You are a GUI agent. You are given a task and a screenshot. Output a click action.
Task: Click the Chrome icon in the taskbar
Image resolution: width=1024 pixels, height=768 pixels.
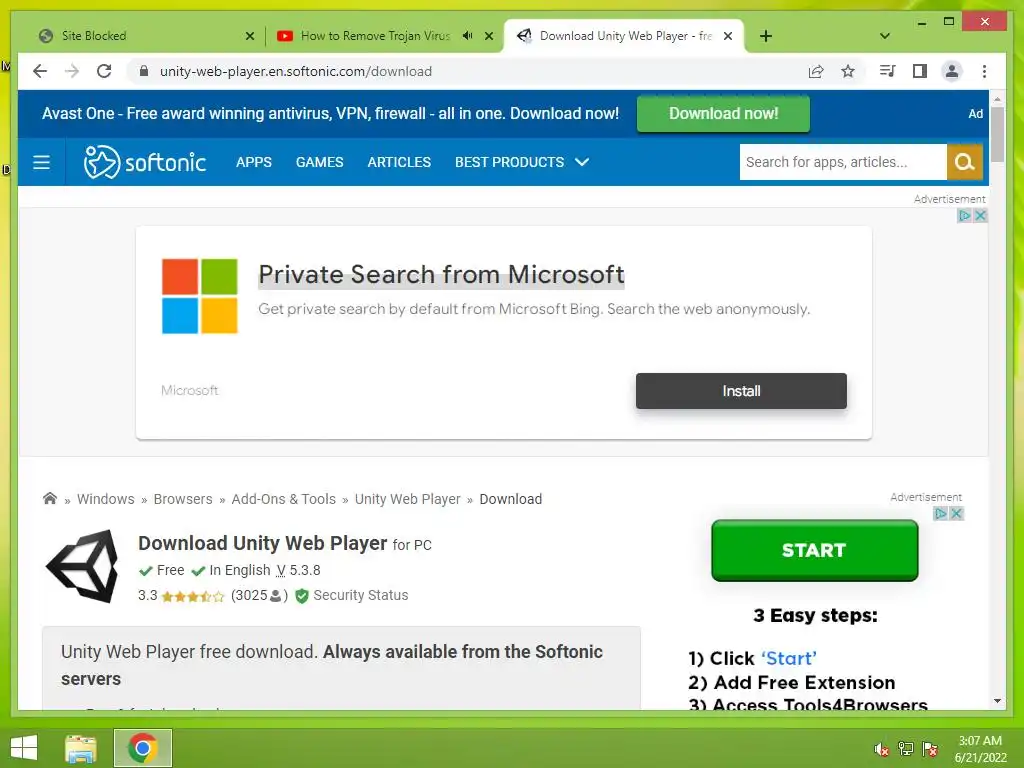coord(142,748)
